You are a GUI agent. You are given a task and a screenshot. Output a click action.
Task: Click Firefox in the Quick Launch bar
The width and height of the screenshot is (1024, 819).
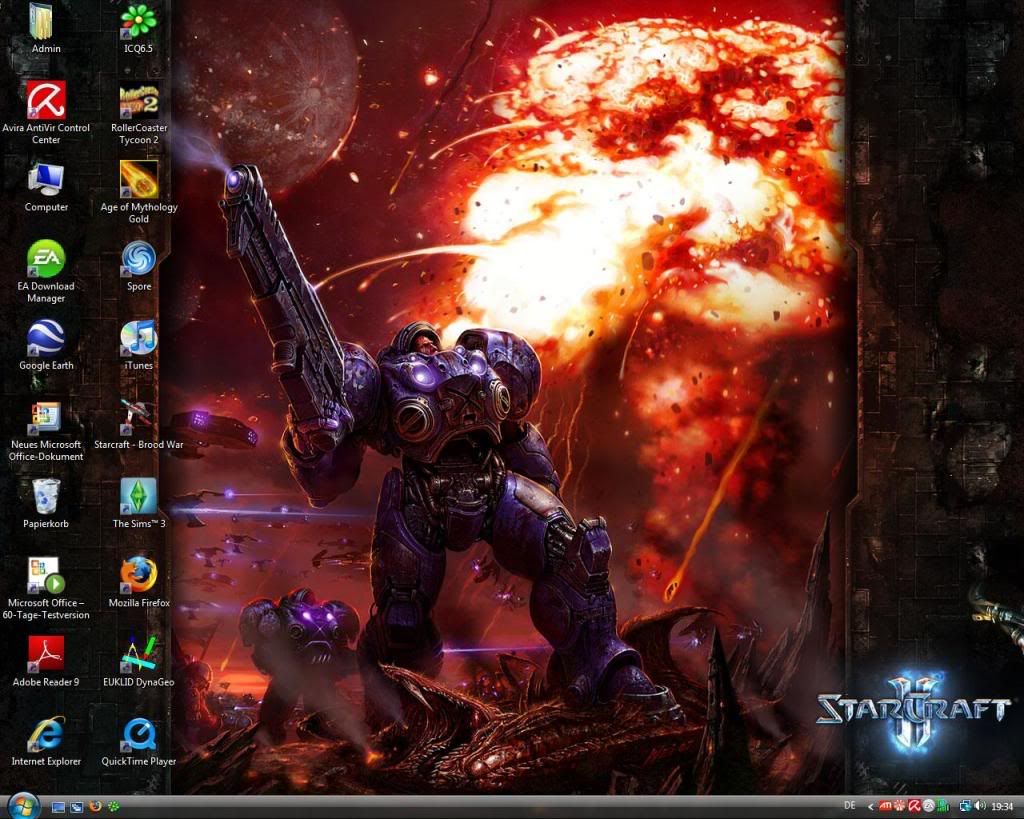95,806
